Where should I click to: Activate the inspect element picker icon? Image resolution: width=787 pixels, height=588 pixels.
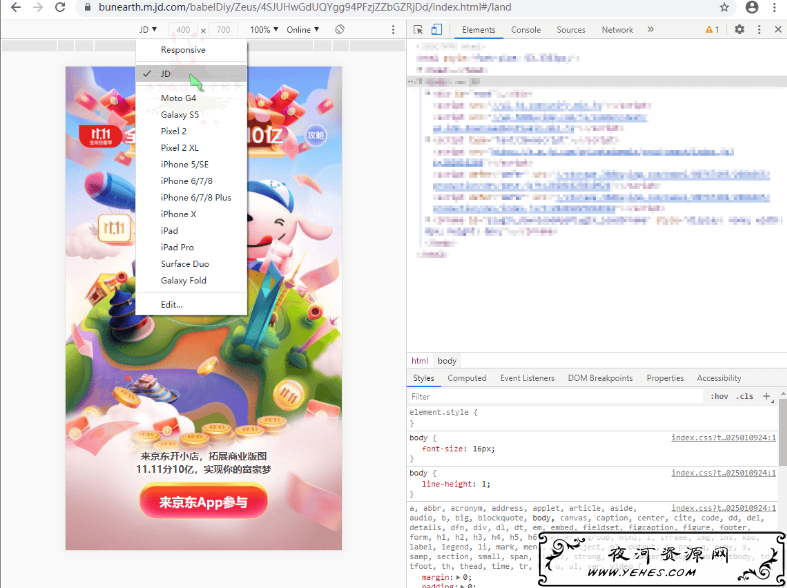click(418, 30)
